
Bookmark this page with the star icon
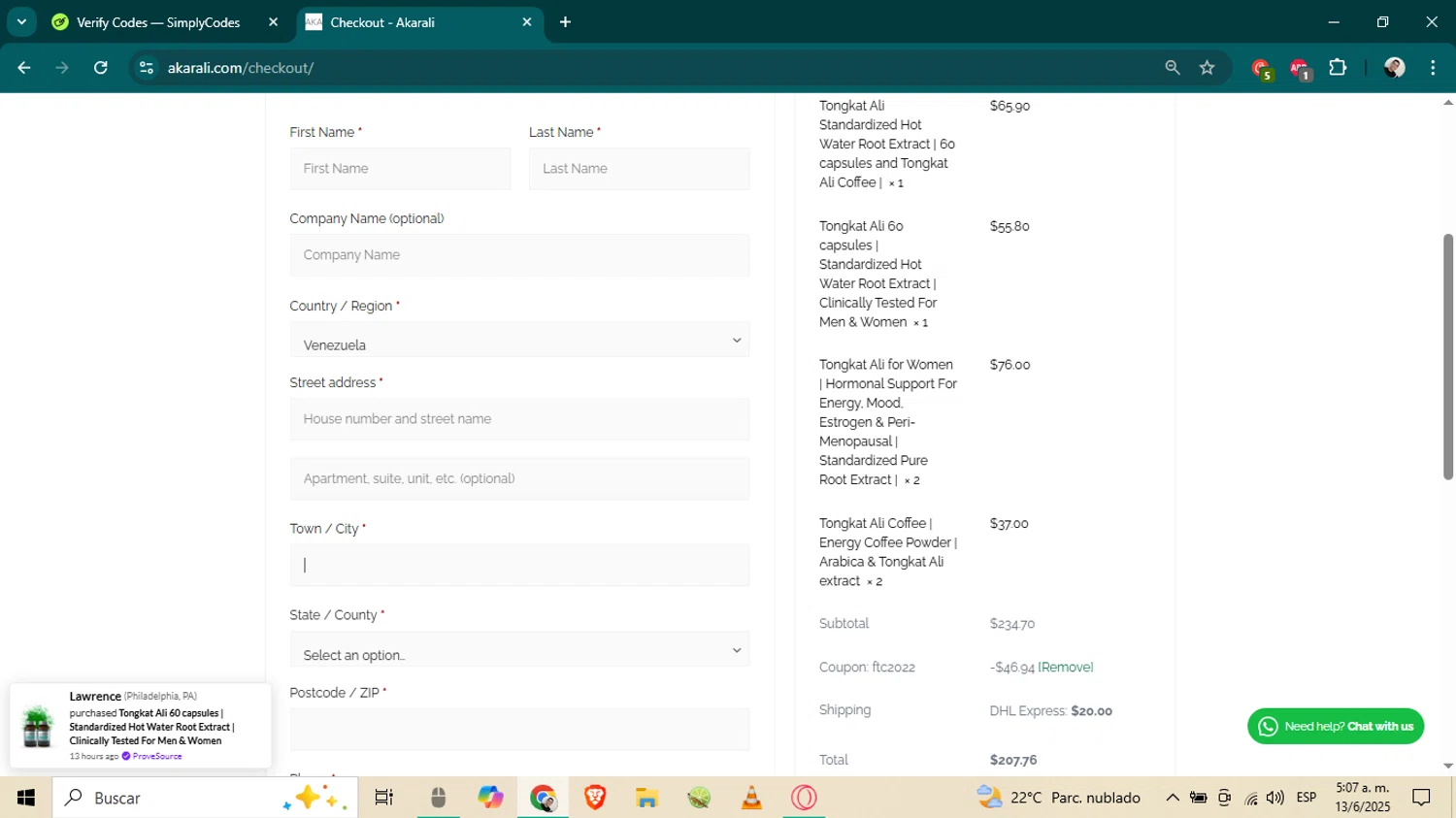pos(1208,68)
